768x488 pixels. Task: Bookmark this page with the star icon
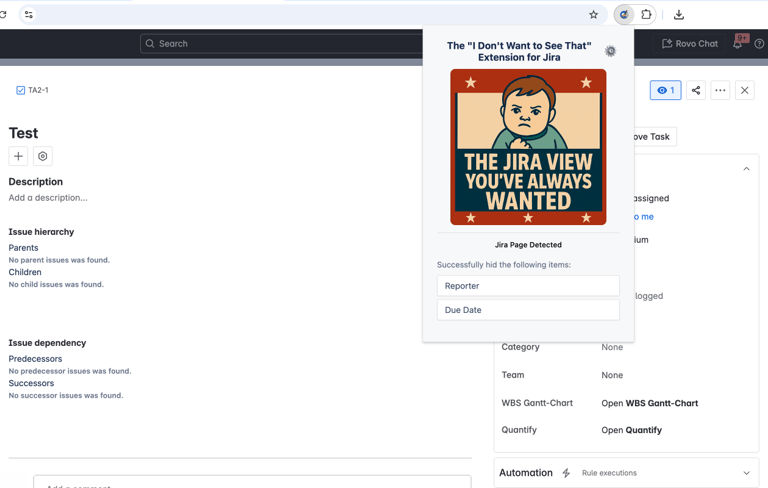coord(594,15)
